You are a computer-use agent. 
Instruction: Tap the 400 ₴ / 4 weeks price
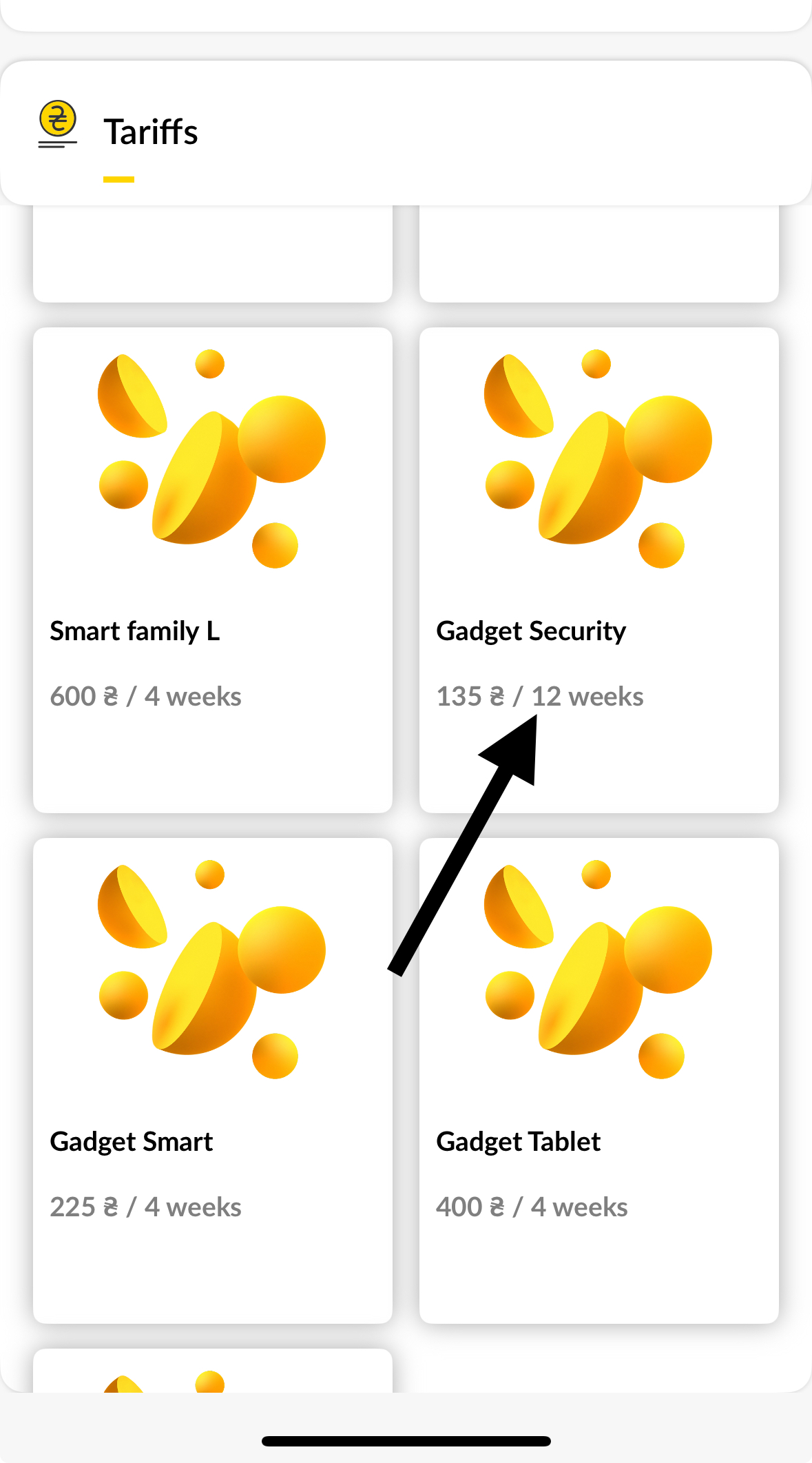[x=532, y=1207]
